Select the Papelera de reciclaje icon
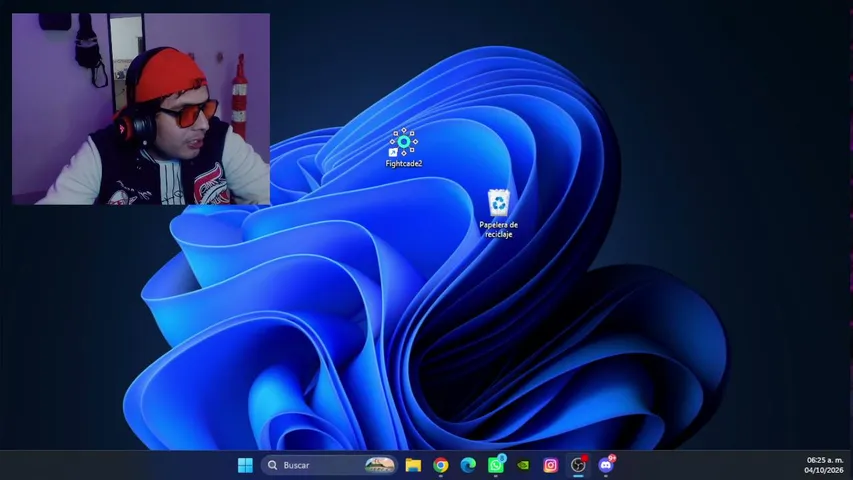The image size is (853, 480). click(x=498, y=213)
